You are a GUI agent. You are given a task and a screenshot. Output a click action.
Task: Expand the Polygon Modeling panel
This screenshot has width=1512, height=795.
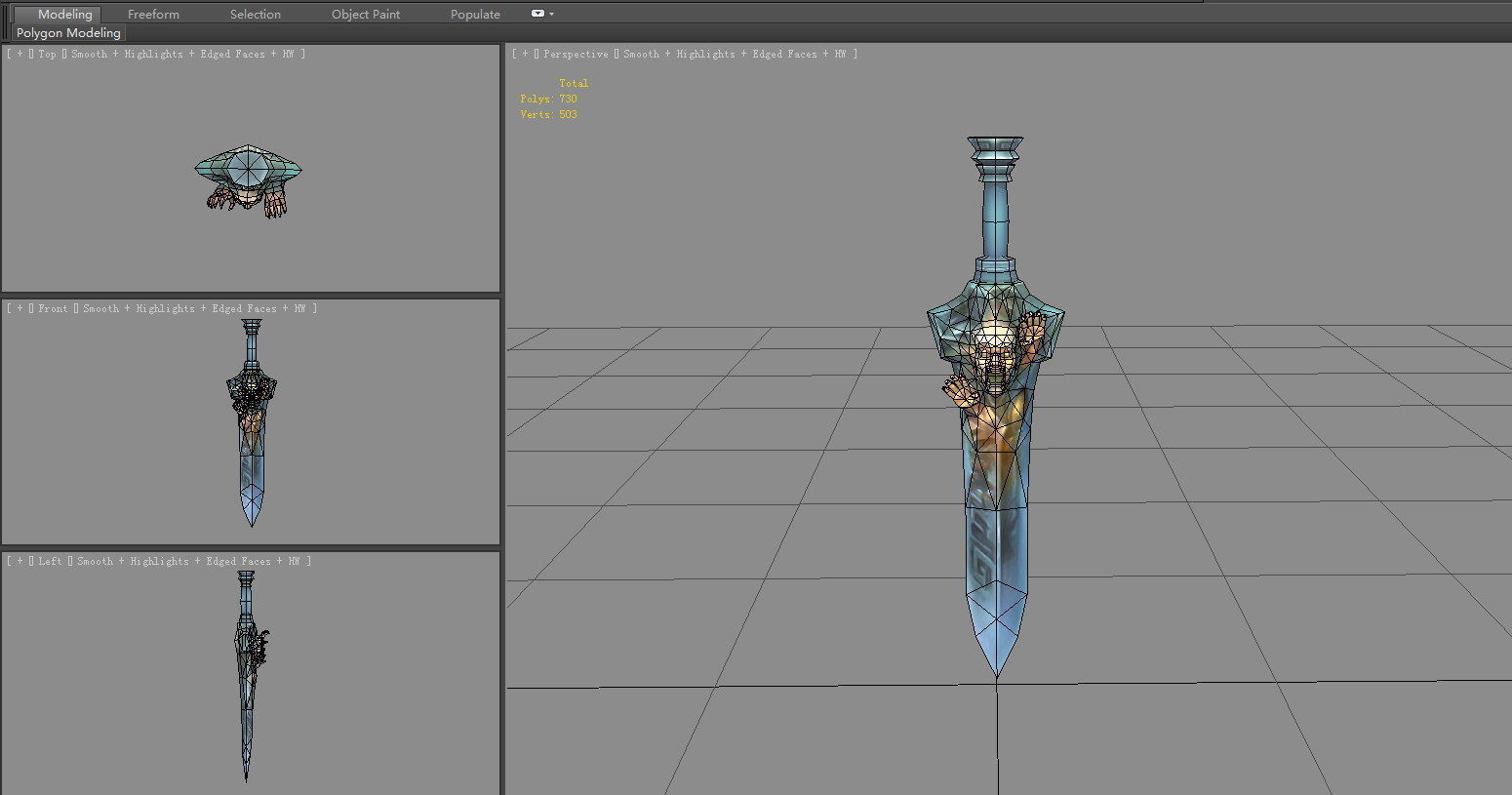pyautogui.click(x=68, y=32)
